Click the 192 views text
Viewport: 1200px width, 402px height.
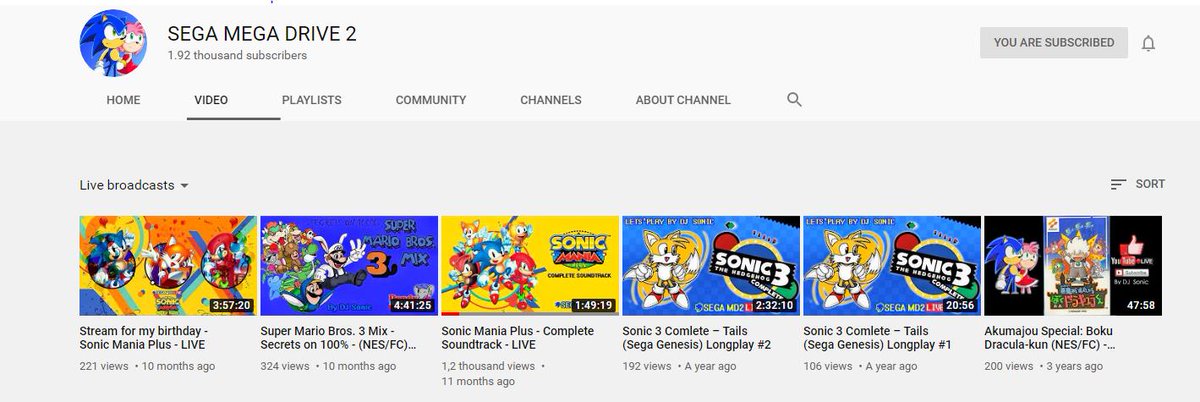click(x=647, y=366)
